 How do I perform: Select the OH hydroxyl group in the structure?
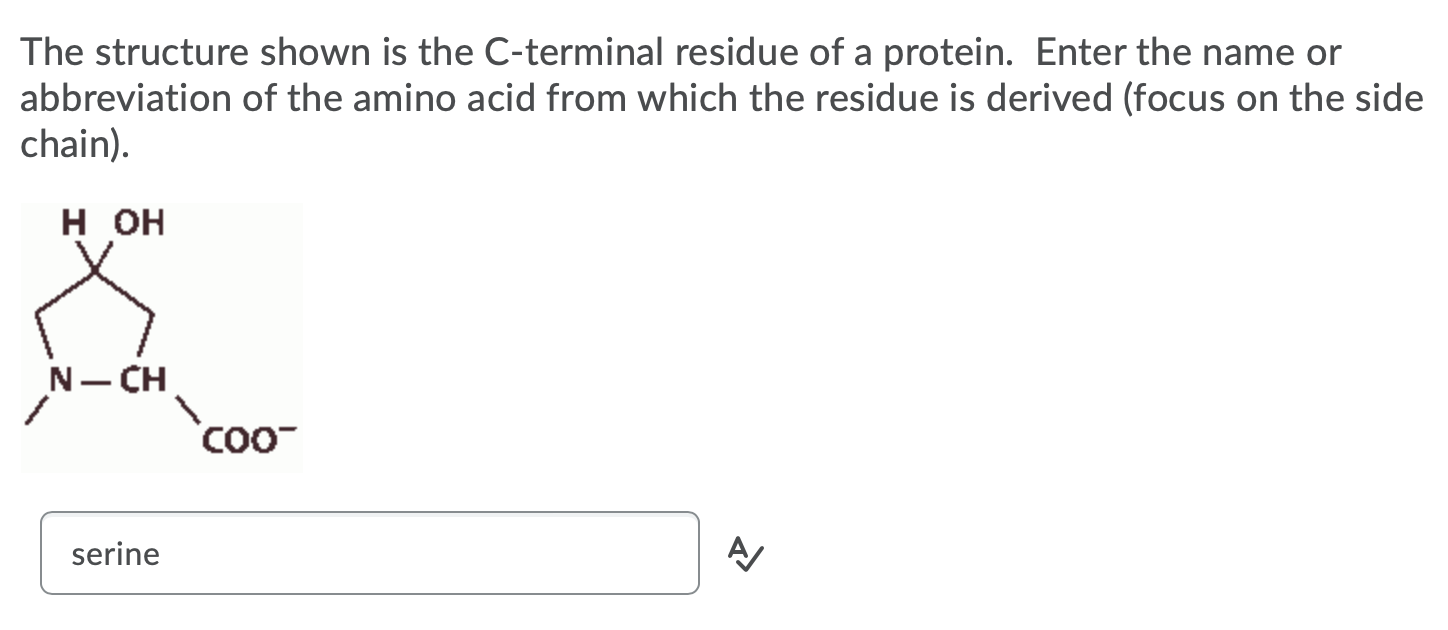139,223
